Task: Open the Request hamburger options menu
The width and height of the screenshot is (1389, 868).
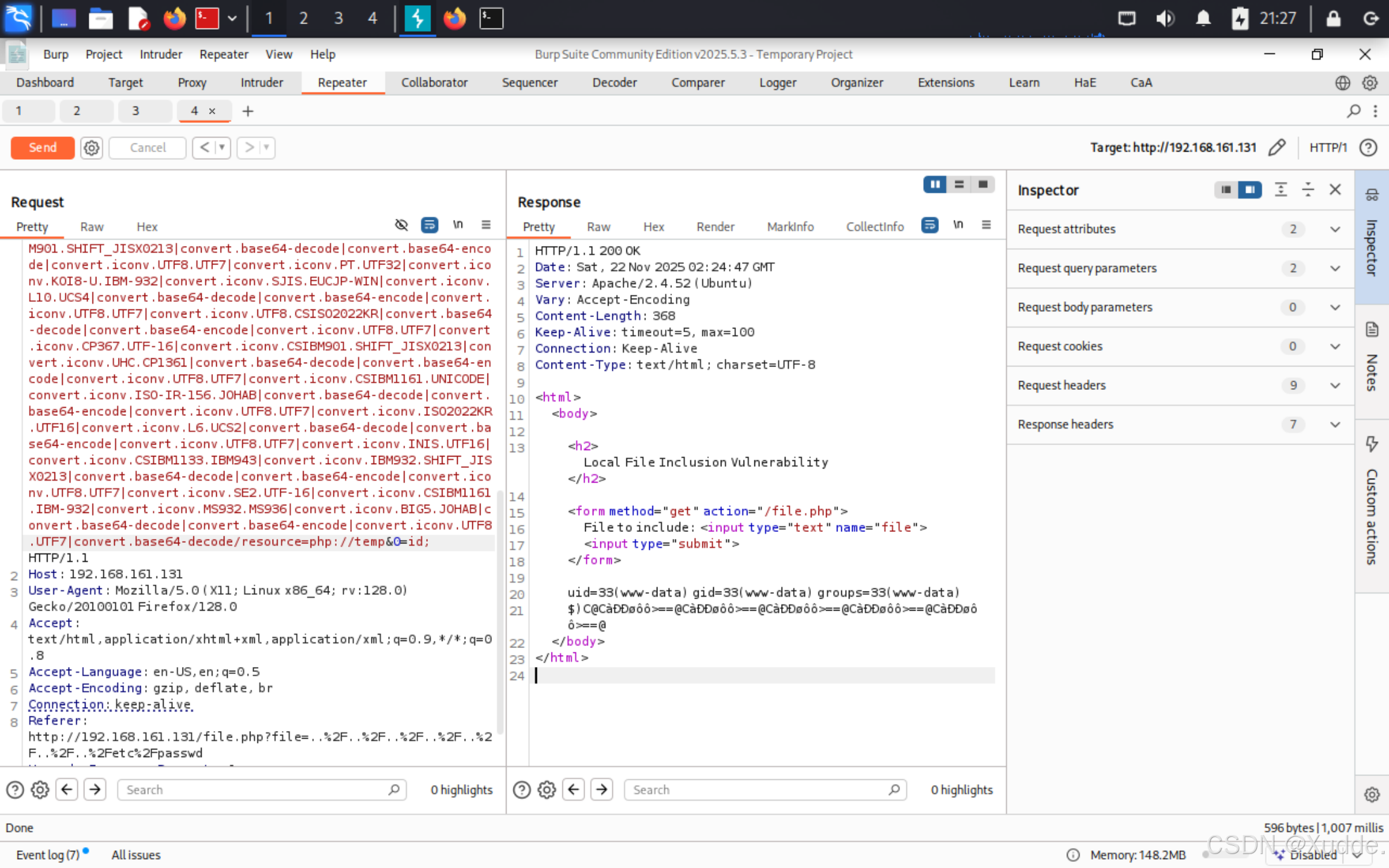Action: click(x=486, y=224)
